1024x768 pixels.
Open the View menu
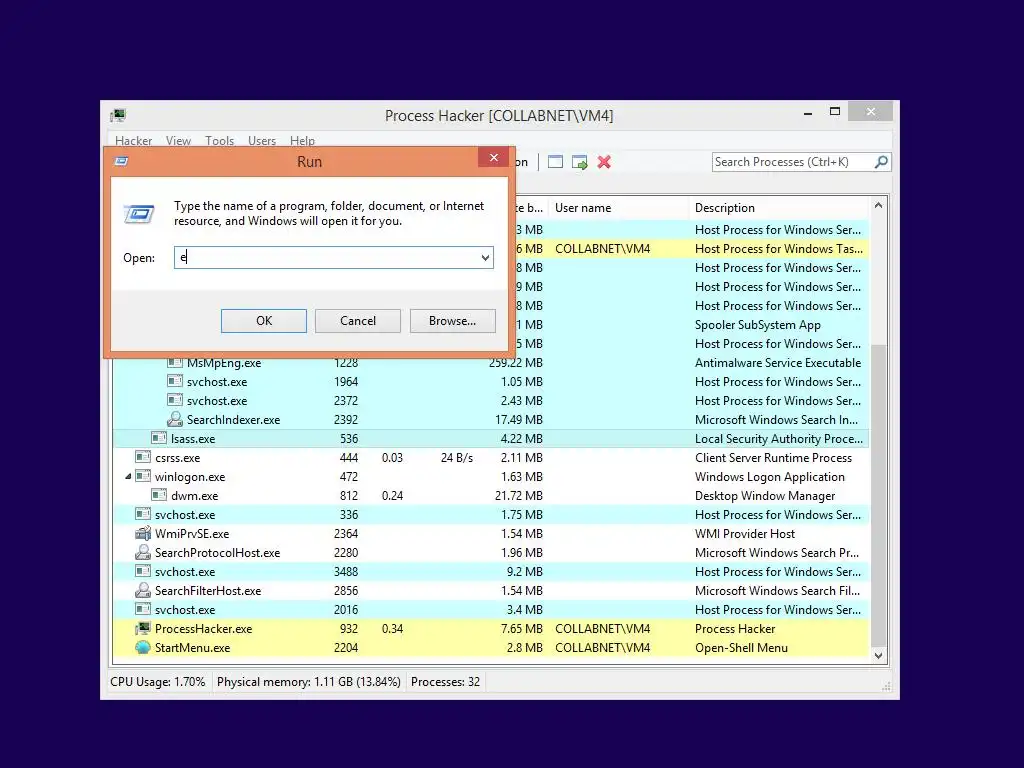point(178,140)
